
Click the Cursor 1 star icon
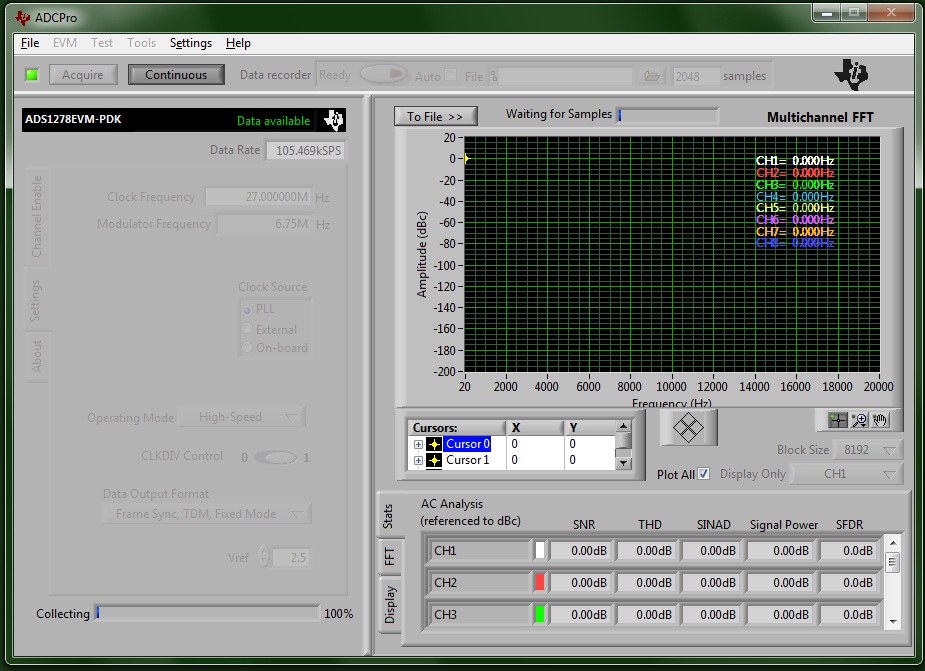click(434, 460)
